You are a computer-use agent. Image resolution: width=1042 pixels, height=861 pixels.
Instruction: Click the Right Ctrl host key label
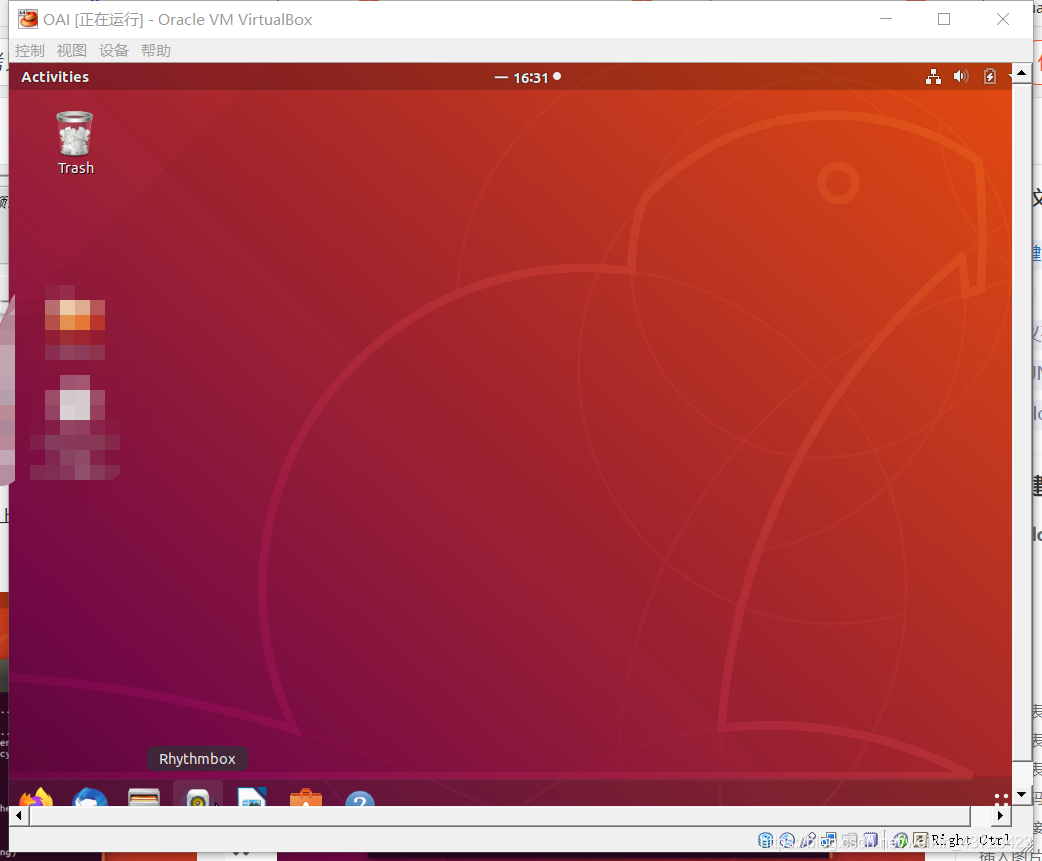point(970,840)
